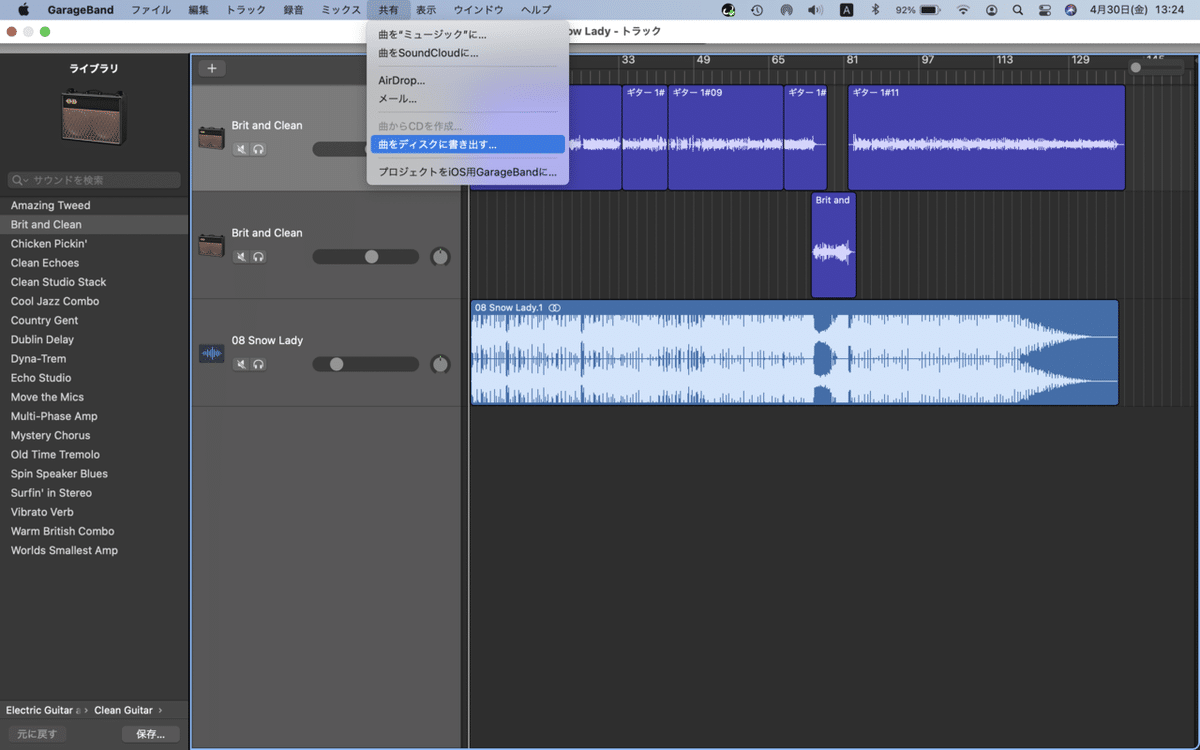Select Vibrato Verb in the library list
Image resolution: width=1200 pixels, height=750 pixels.
(94, 512)
